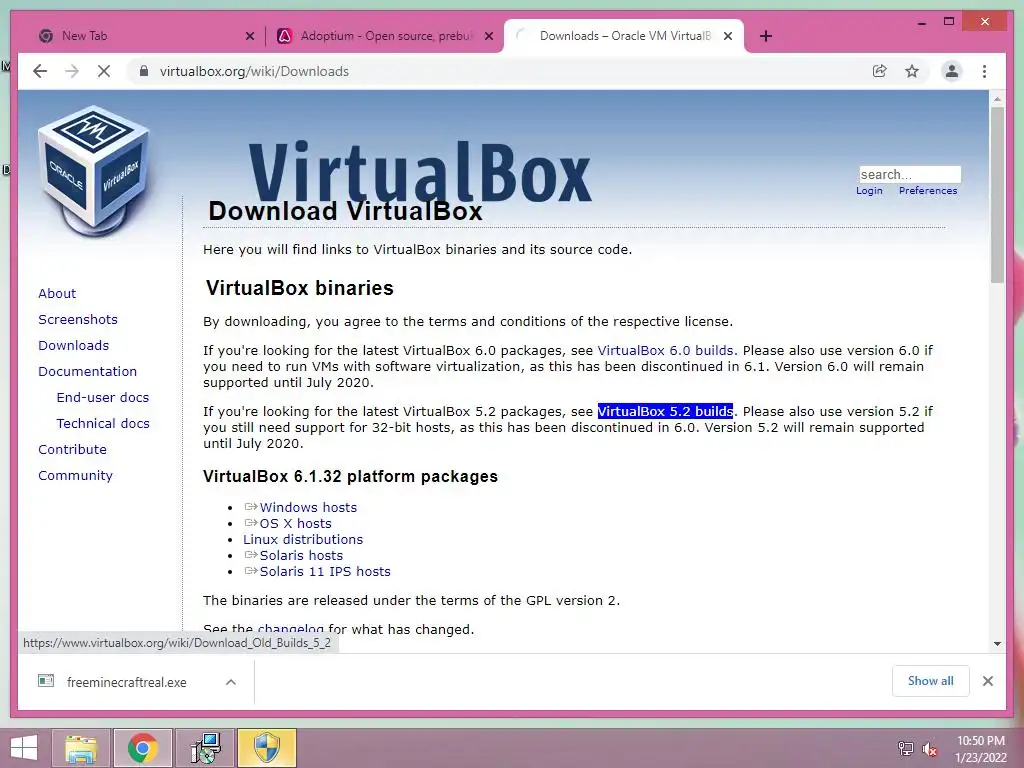Download Windows hosts package
Screen dimensions: 1024x768
coord(308,507)
